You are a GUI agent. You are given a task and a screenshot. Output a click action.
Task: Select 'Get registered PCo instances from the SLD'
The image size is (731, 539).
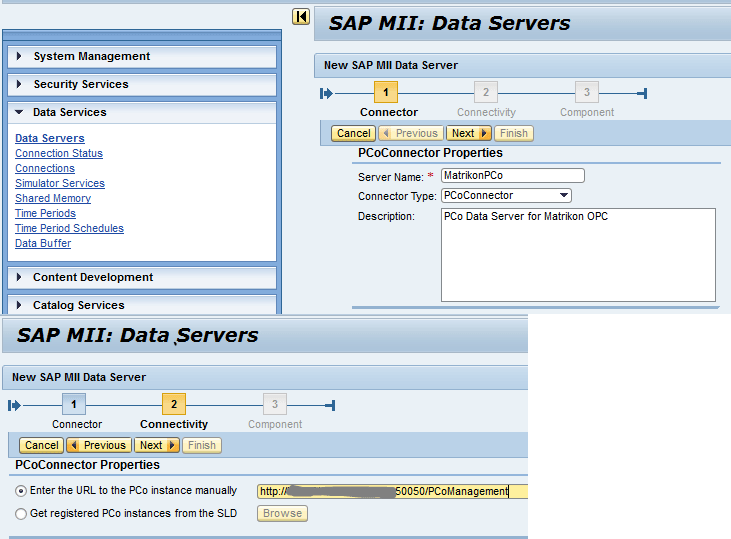click(21, 514)
